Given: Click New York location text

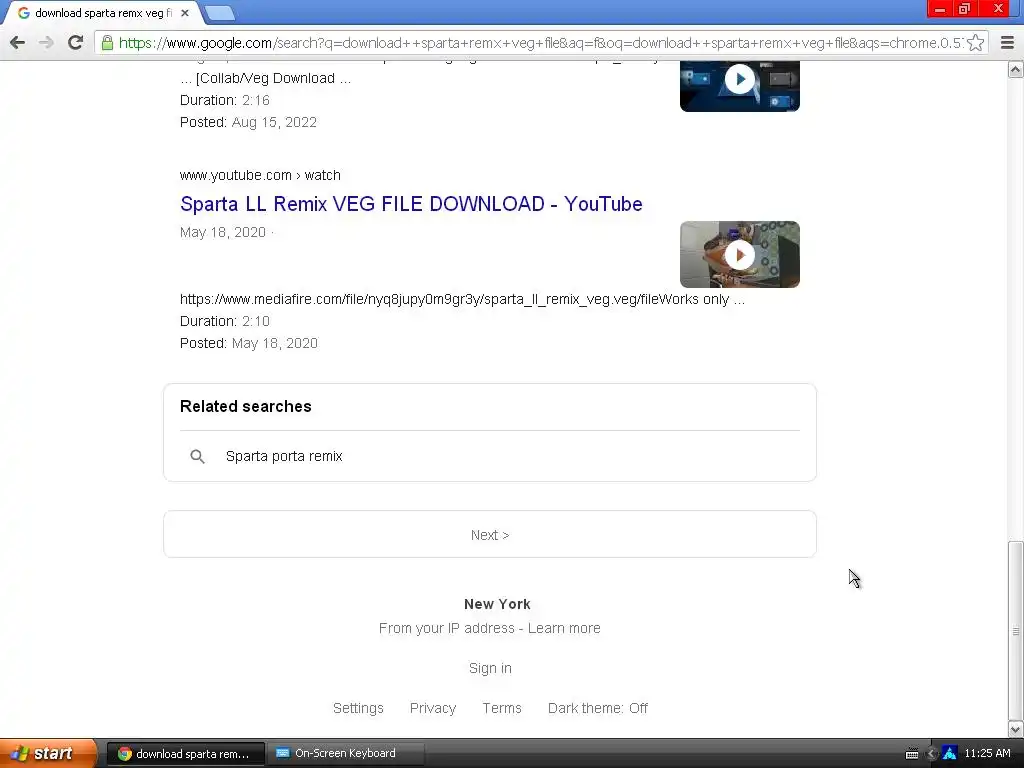Looking at the screenshot, I should [497, 604].
